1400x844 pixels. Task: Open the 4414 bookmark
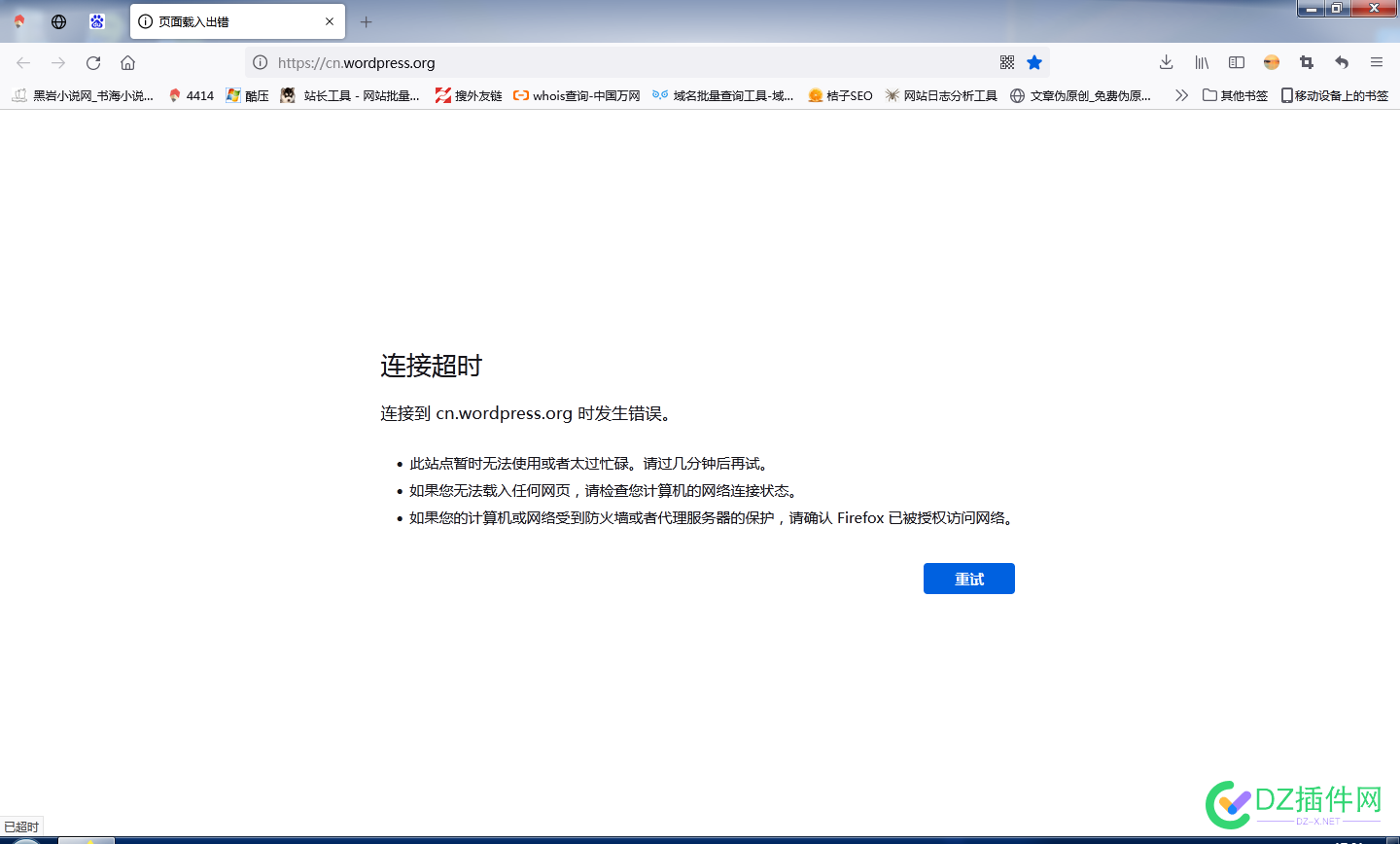point(191,95)
